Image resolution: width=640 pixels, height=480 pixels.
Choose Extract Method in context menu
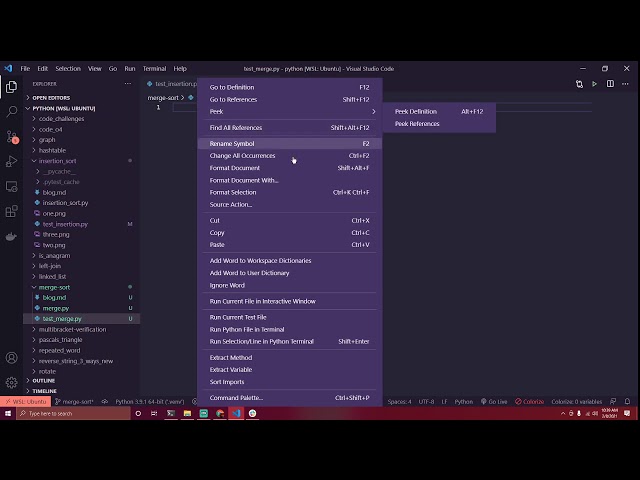point(289,358)
